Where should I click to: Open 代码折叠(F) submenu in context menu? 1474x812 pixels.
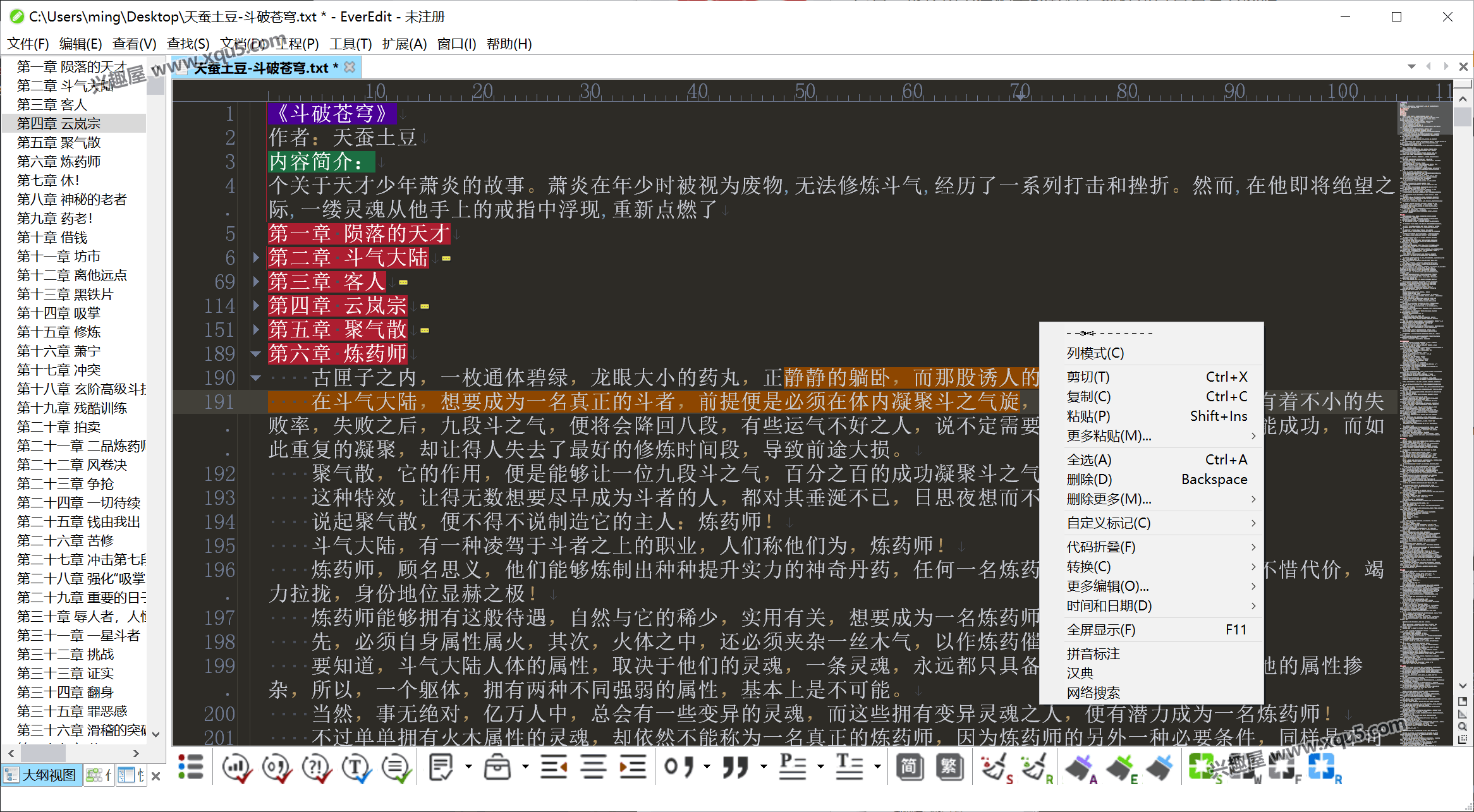1151,547
